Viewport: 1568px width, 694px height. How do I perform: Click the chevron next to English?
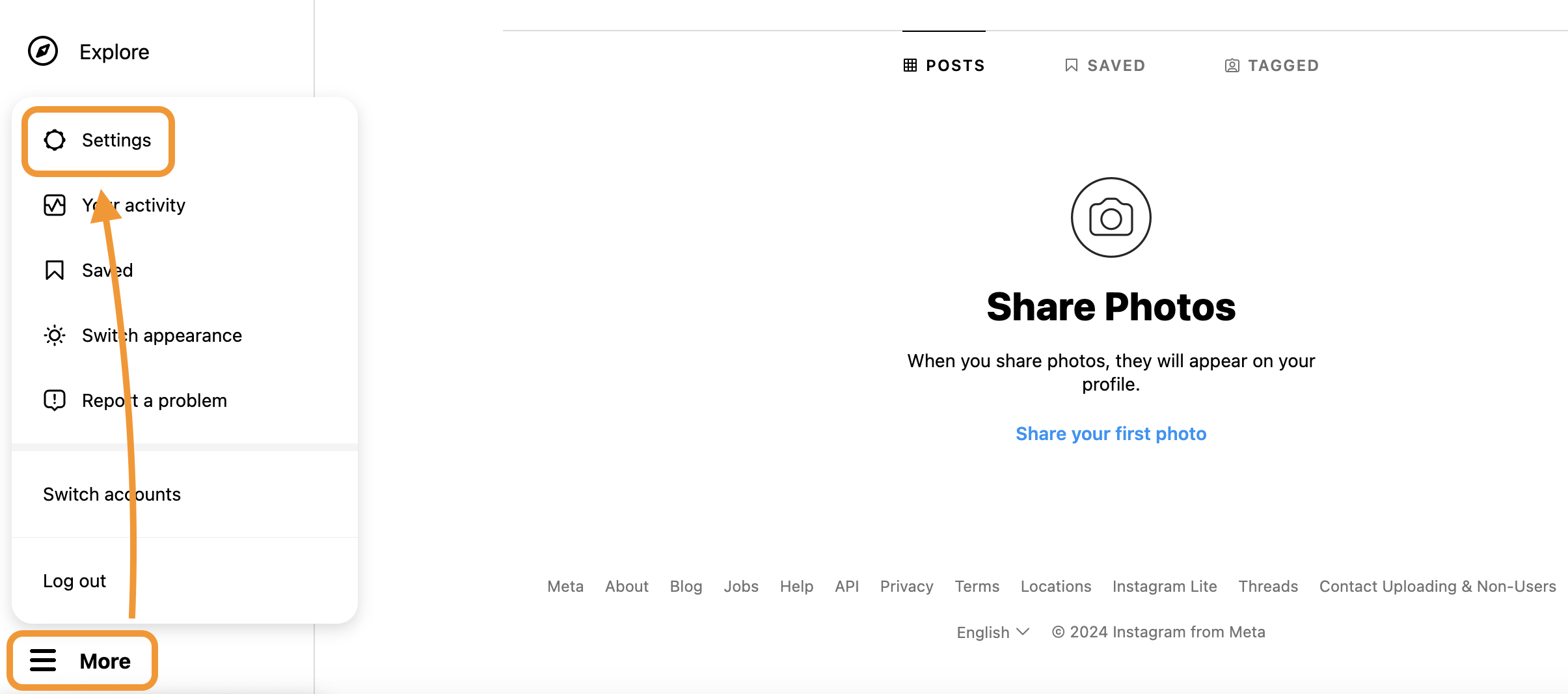[1023, 632]
